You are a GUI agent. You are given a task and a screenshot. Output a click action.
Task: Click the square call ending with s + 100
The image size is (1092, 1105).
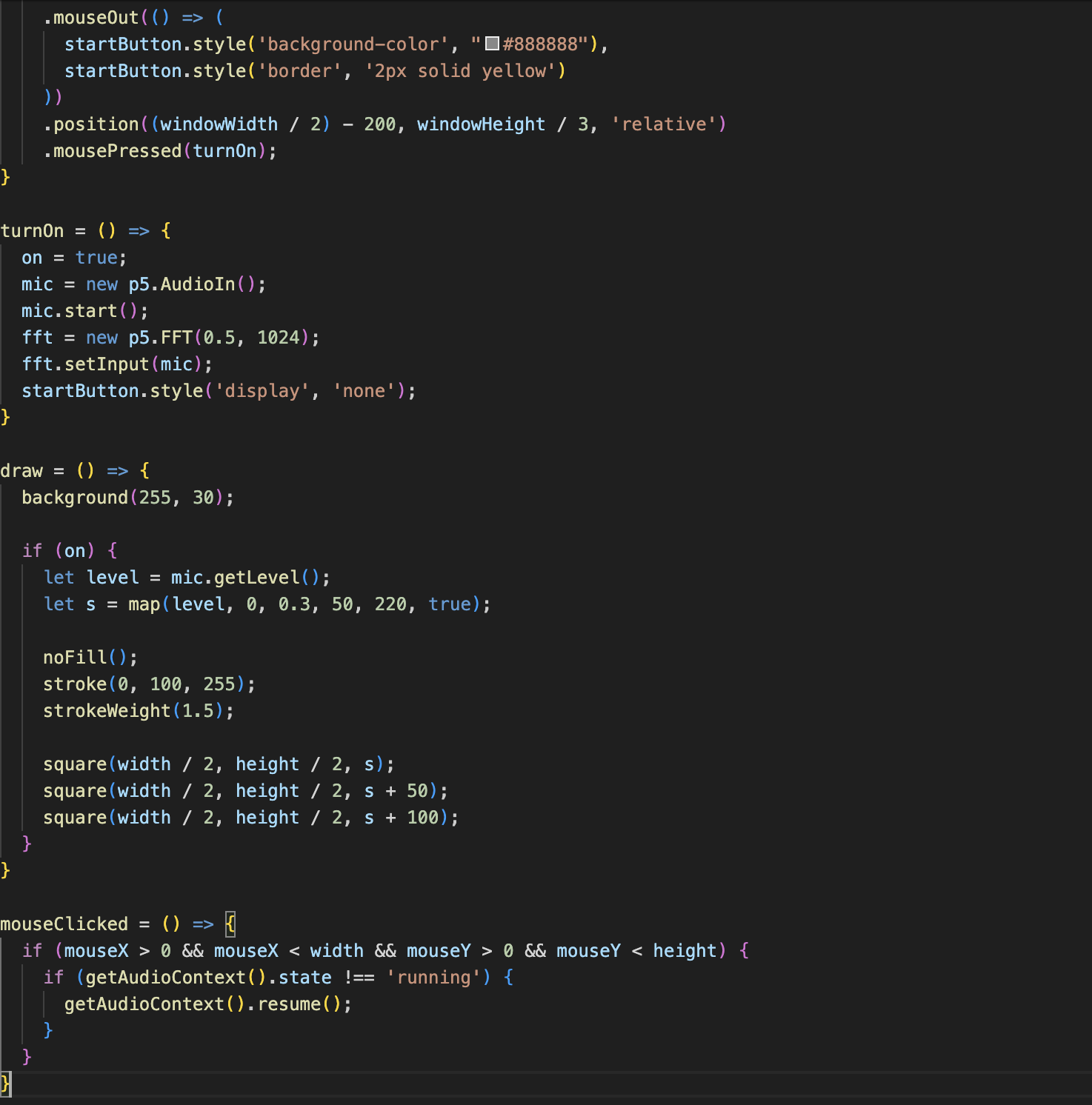click(250, 817)
